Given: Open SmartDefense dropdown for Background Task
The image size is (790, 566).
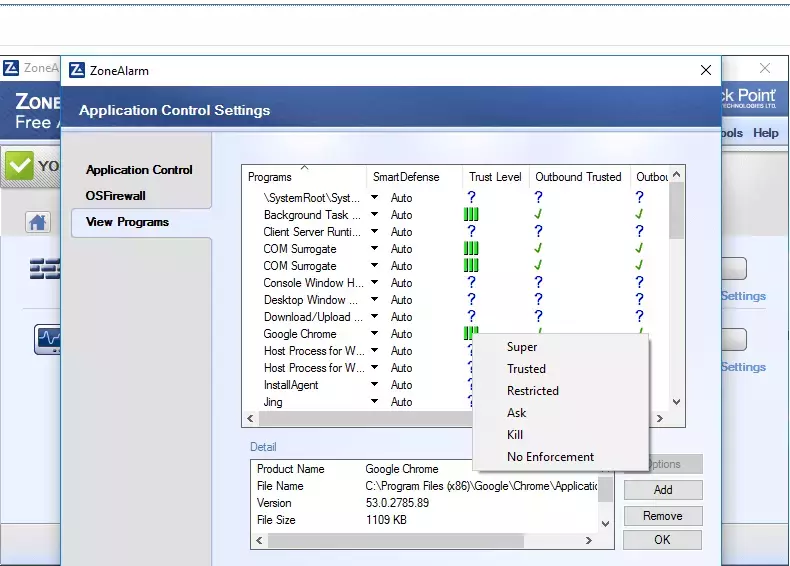Looking at the screenshot, I should coord(374,214).
